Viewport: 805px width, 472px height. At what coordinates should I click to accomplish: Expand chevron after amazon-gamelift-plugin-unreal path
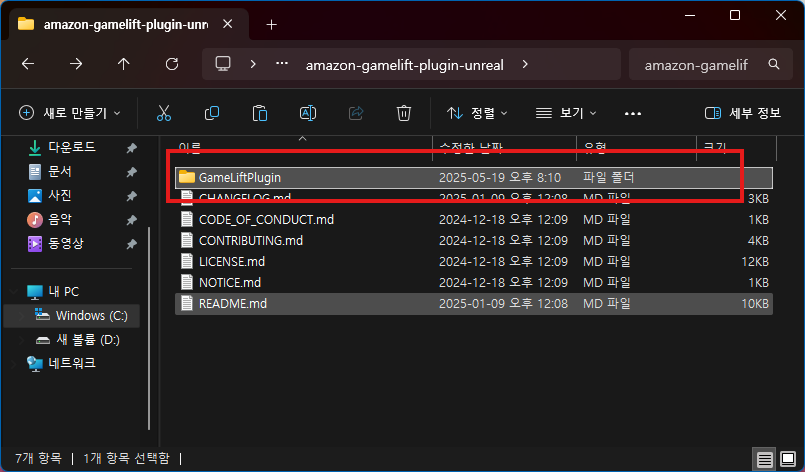[525, 64]
